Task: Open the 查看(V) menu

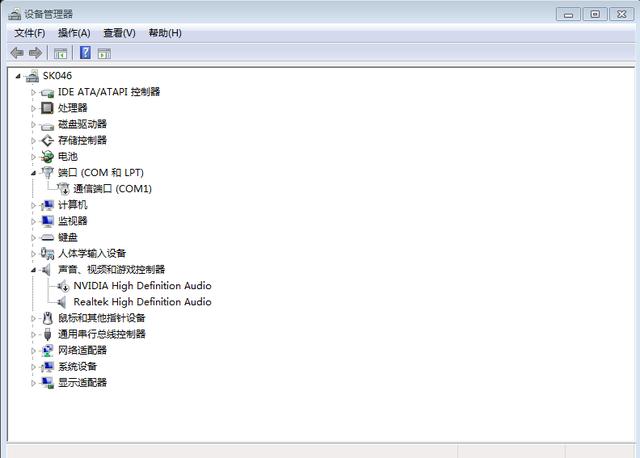Action: (119, 33)
